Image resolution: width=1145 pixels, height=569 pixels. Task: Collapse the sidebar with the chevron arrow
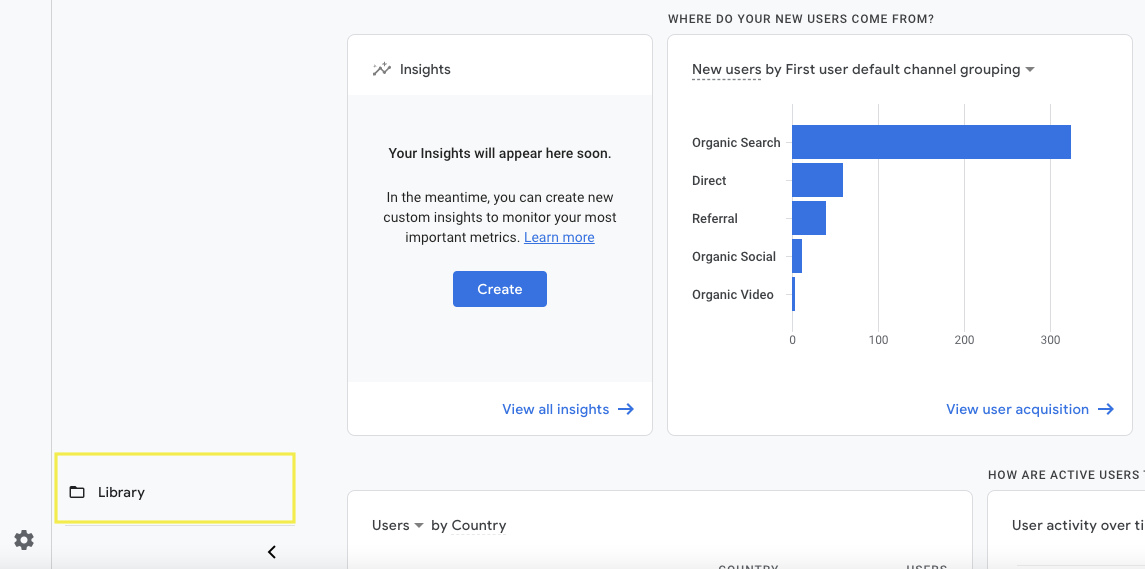[x=271, y=552]
